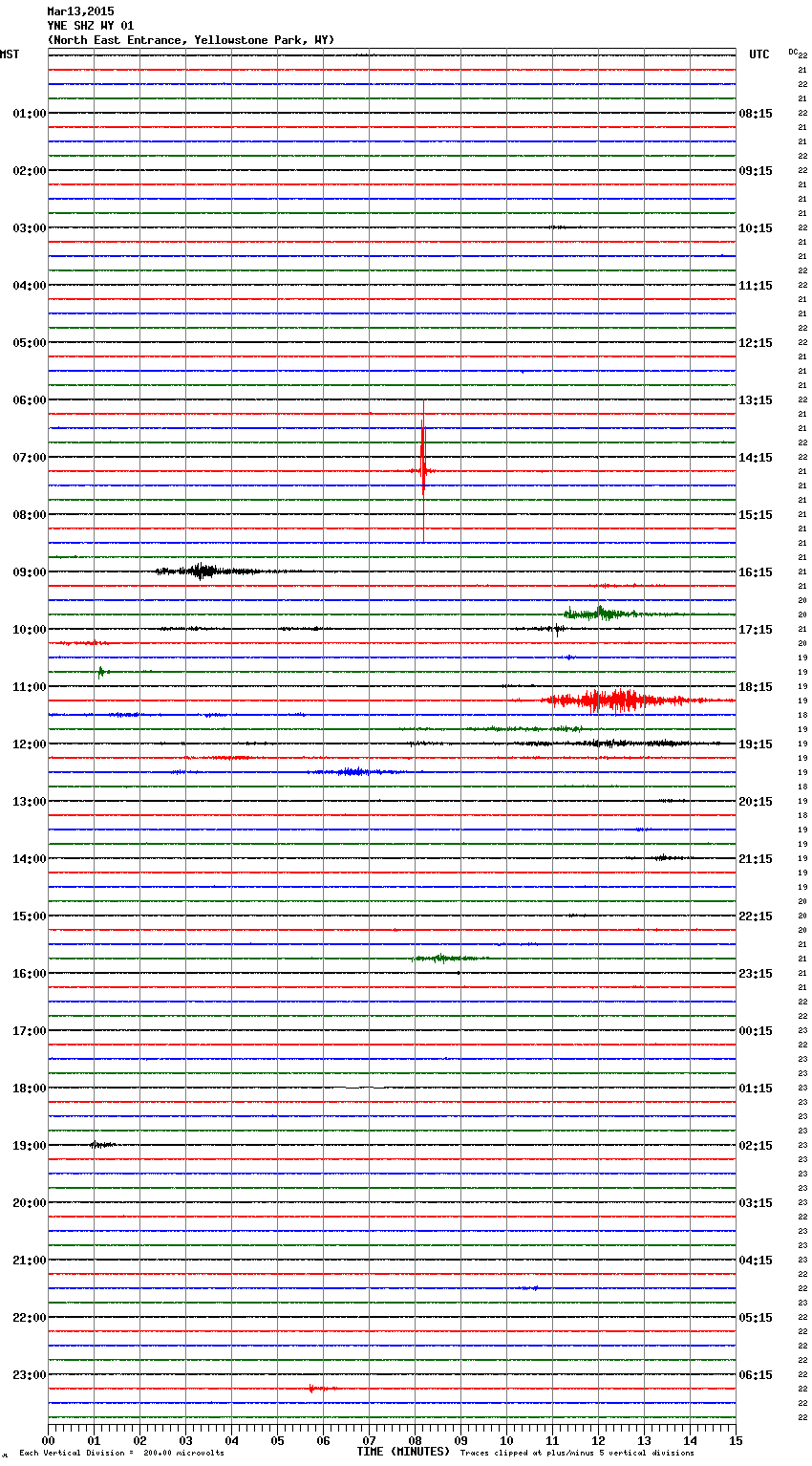Image resolution: width=812 pixels, height=1466 pixels.
Task: Select the 02:00 MST time label
Action: pos(29,171)
